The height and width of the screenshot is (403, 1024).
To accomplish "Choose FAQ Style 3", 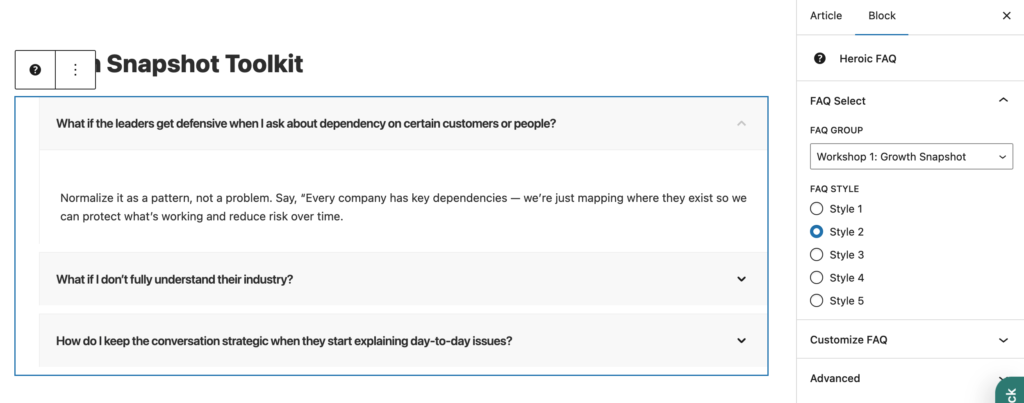I will [817, 255].
